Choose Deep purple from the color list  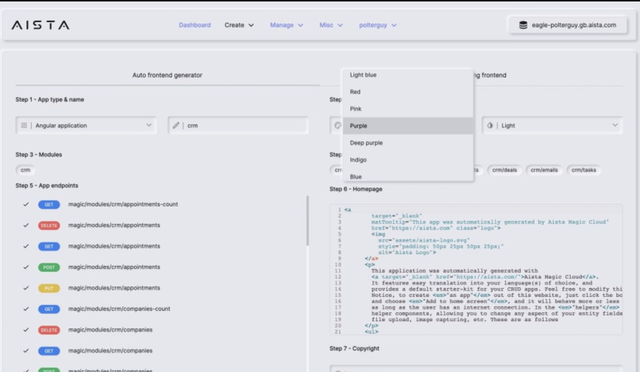click(x=408, y=143)
